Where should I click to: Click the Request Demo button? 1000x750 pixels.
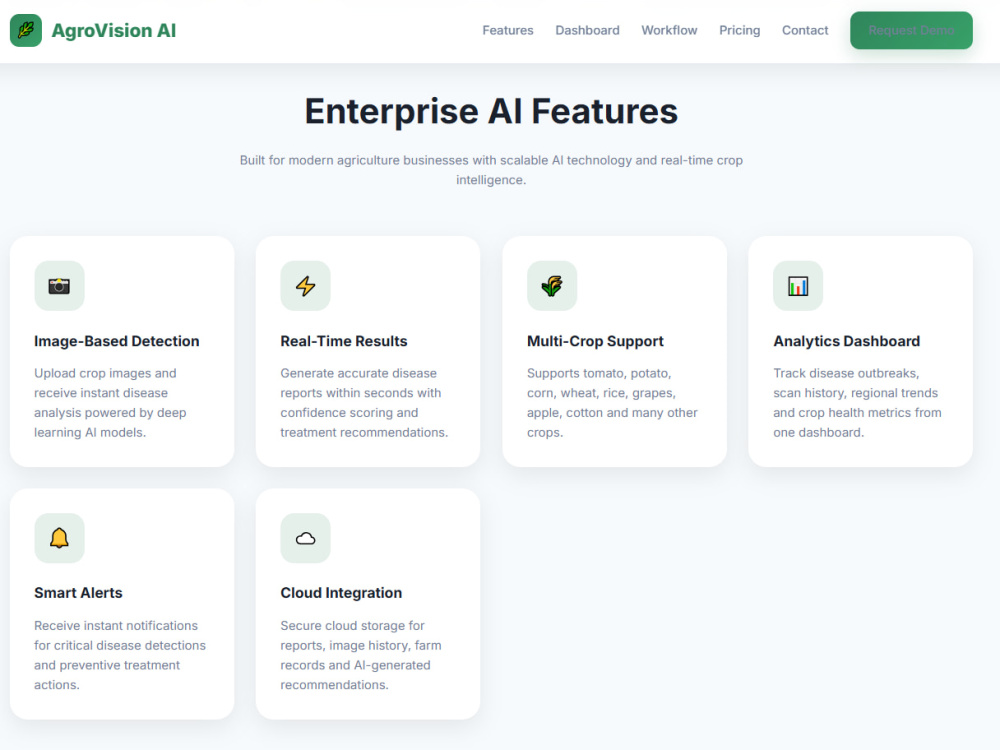pyautogui.click(x=911, y=30)
